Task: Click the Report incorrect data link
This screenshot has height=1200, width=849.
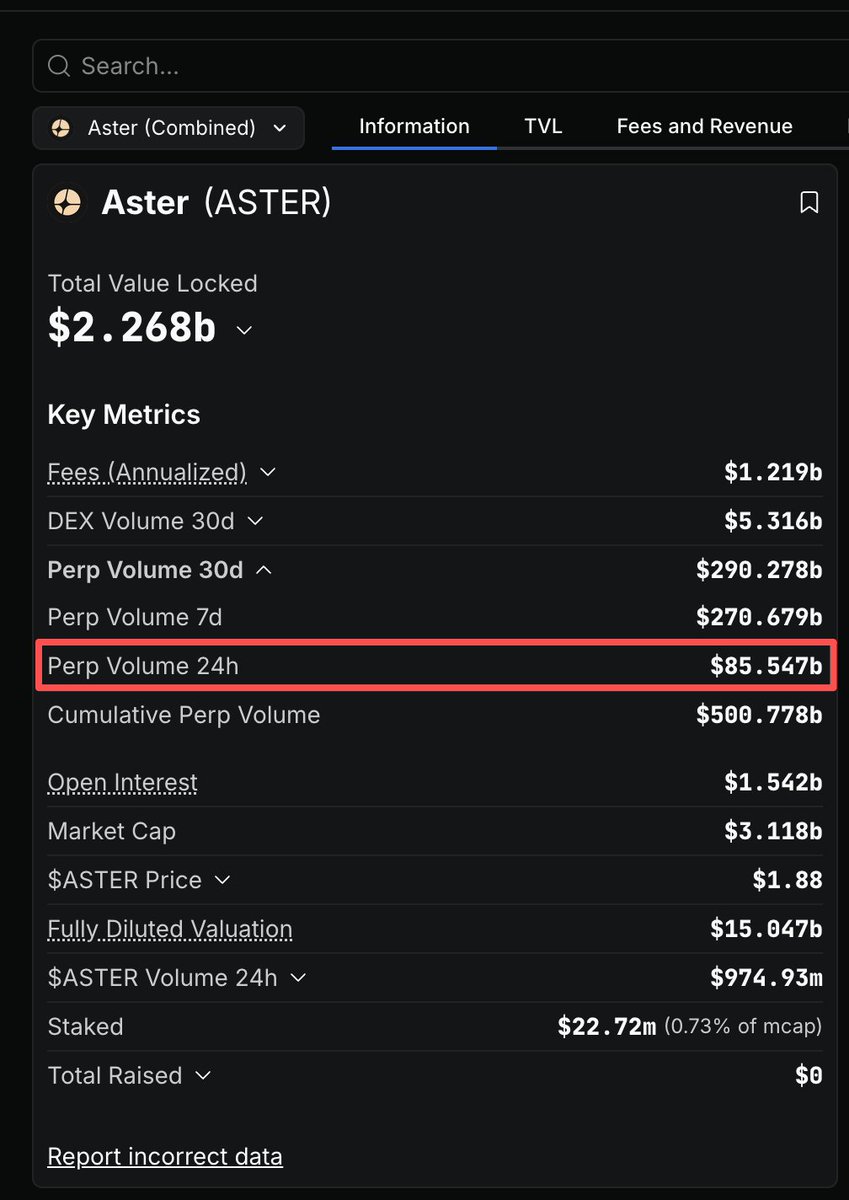Action: point(165,1157)
